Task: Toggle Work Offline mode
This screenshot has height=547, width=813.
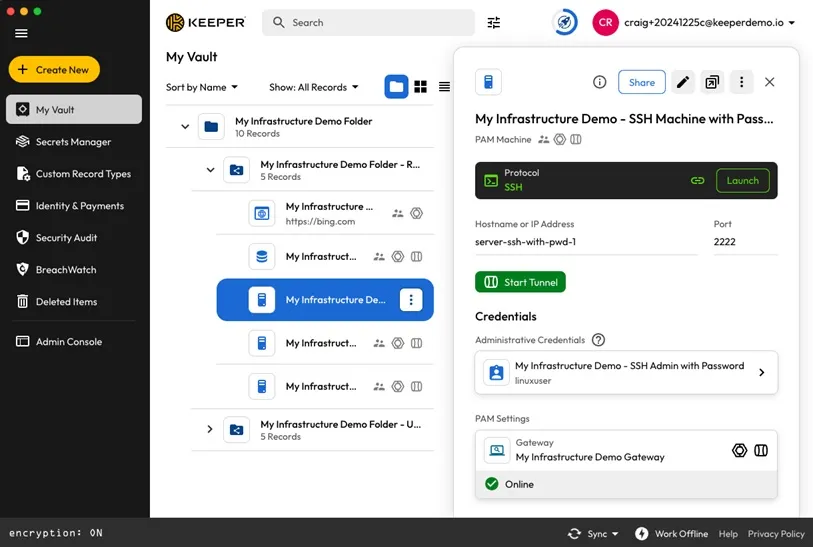Action: pyautogui.click(x=671, y=534)
